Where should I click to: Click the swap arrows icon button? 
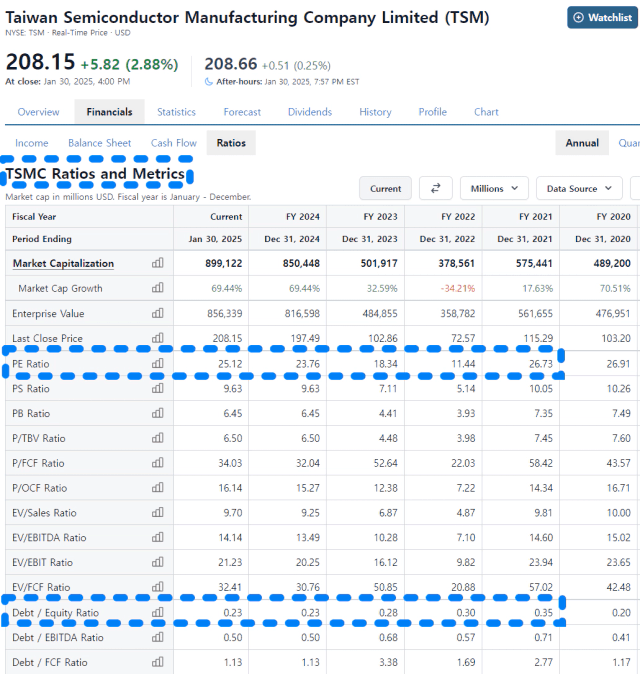click(x=435, y=188)
